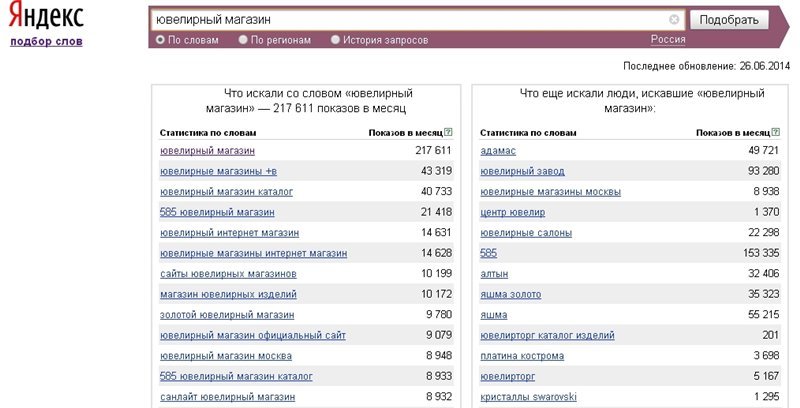
Task: Open the центр ювелир link
Action: tap(513, 212)
